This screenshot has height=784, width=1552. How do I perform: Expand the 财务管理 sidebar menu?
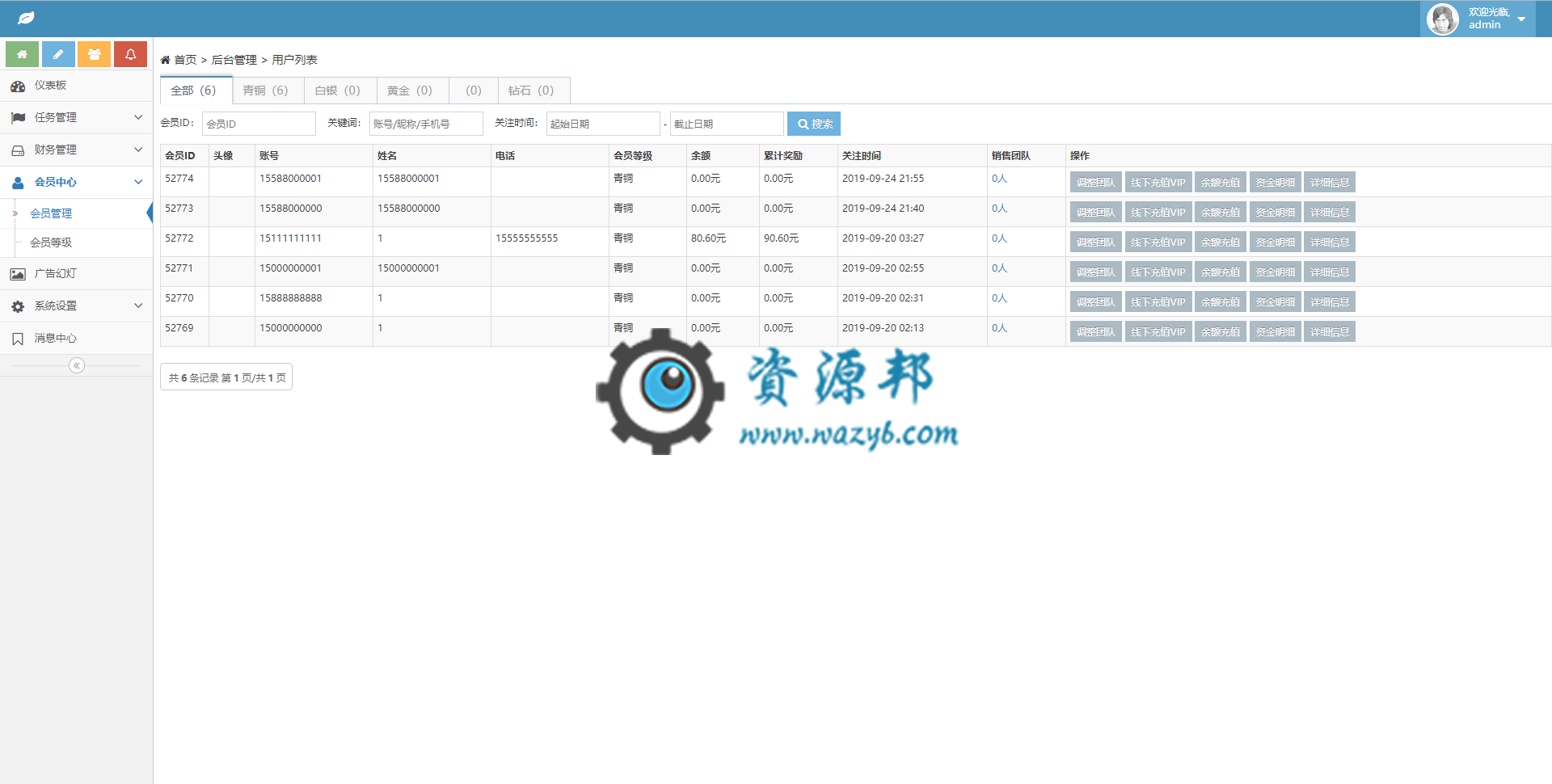[x=76, y=150]
